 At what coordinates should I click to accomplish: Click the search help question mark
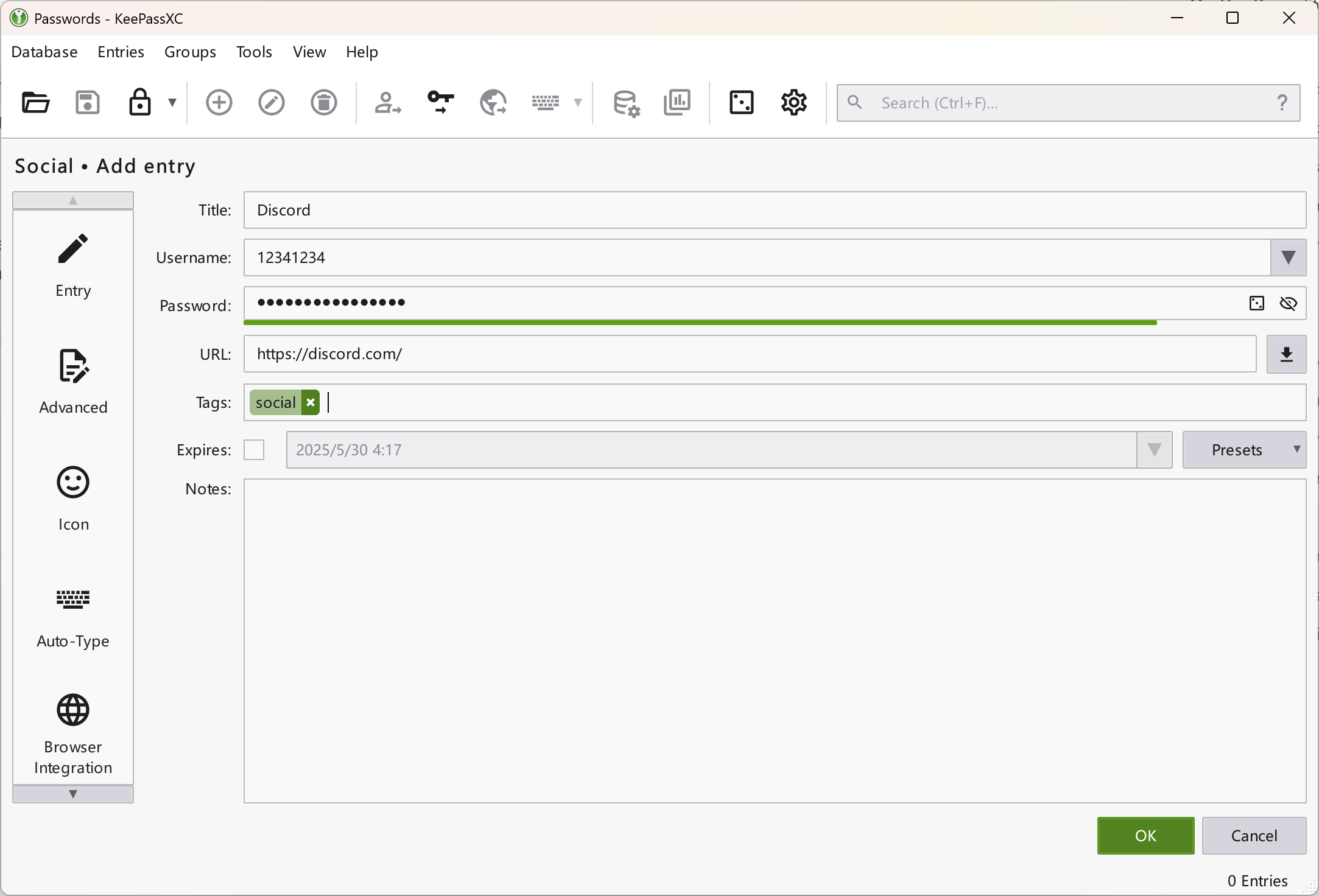(x=1282, y=103)
